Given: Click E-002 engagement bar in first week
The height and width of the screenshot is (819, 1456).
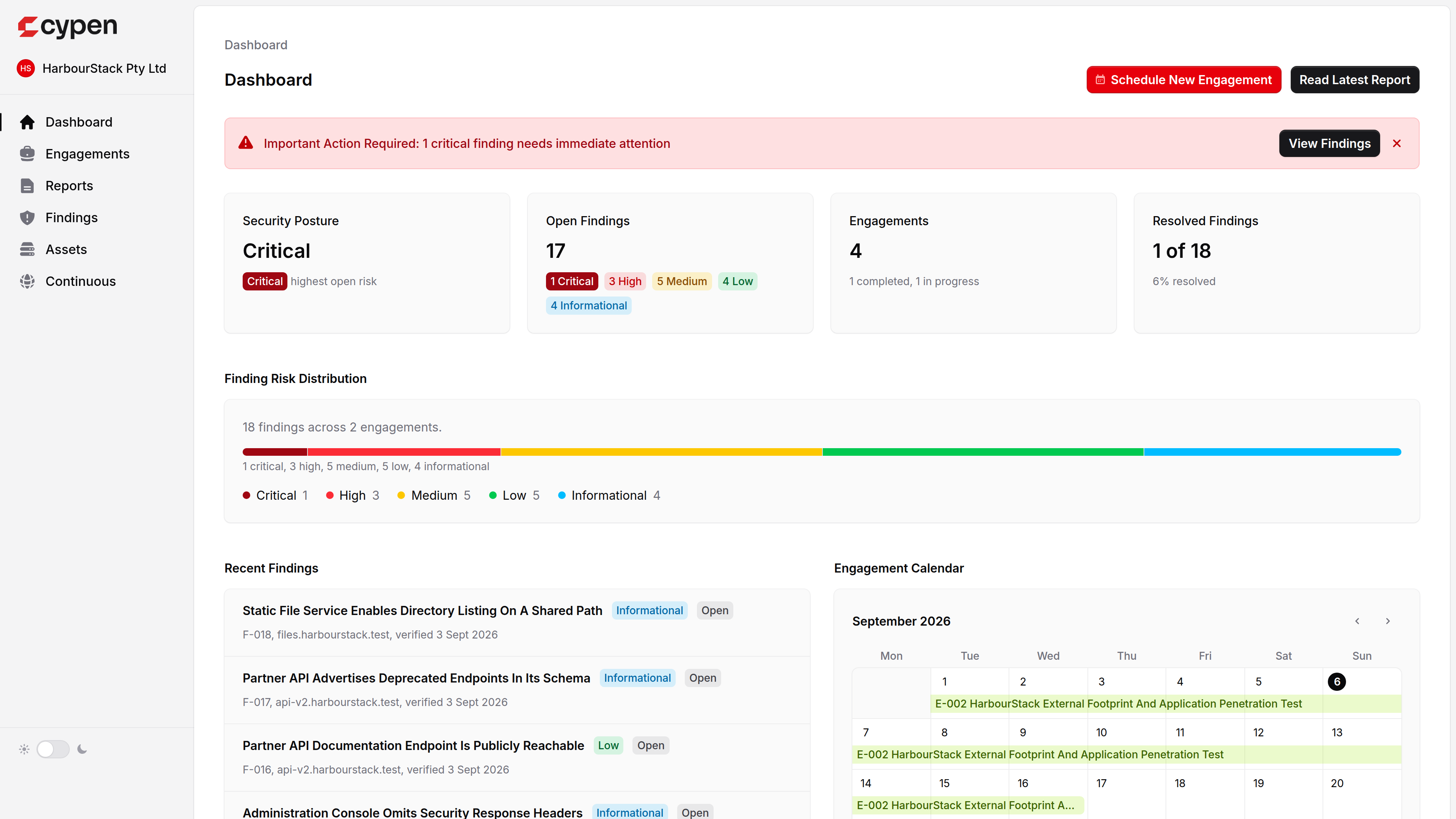Looking at the screenshot, I should pos(1166,704).
